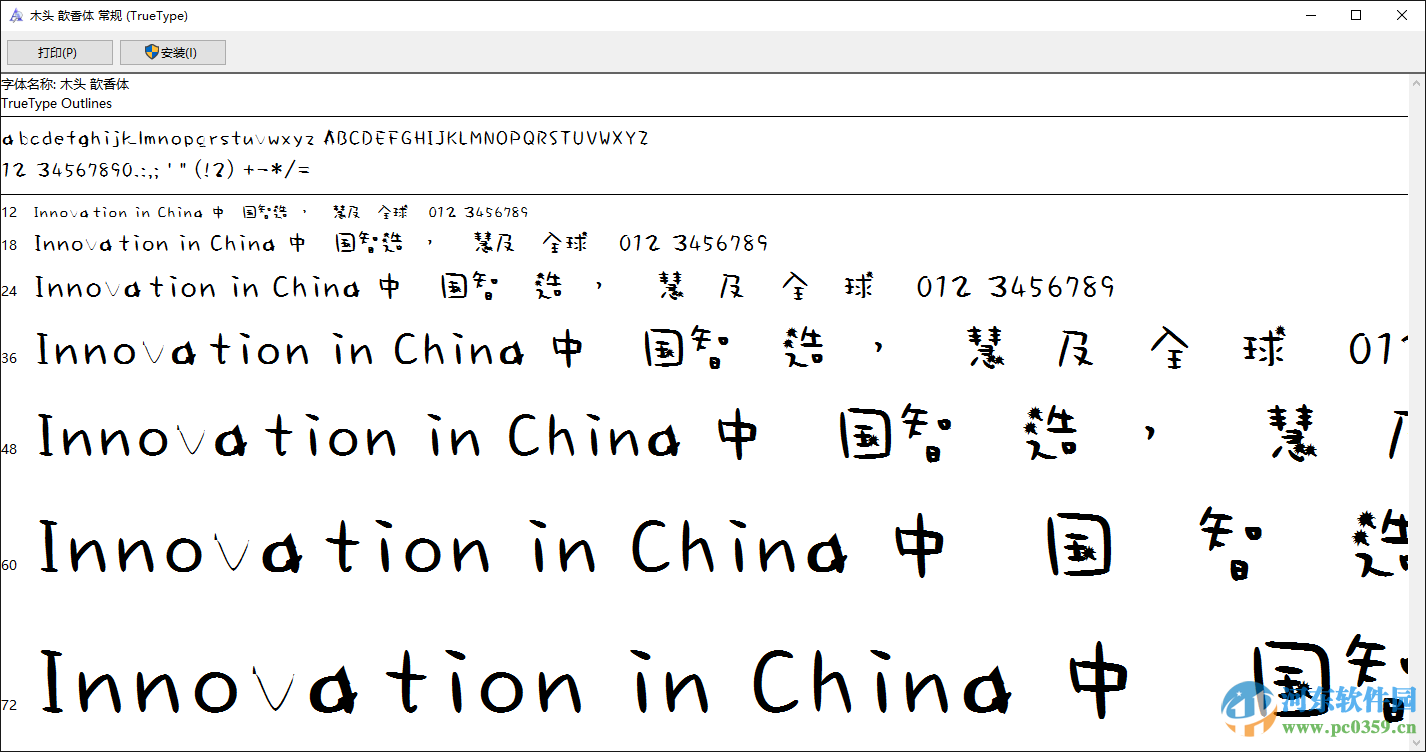
Task: Click the size 12 sample label
Action: pyautogui.click(x=9, y=212)
